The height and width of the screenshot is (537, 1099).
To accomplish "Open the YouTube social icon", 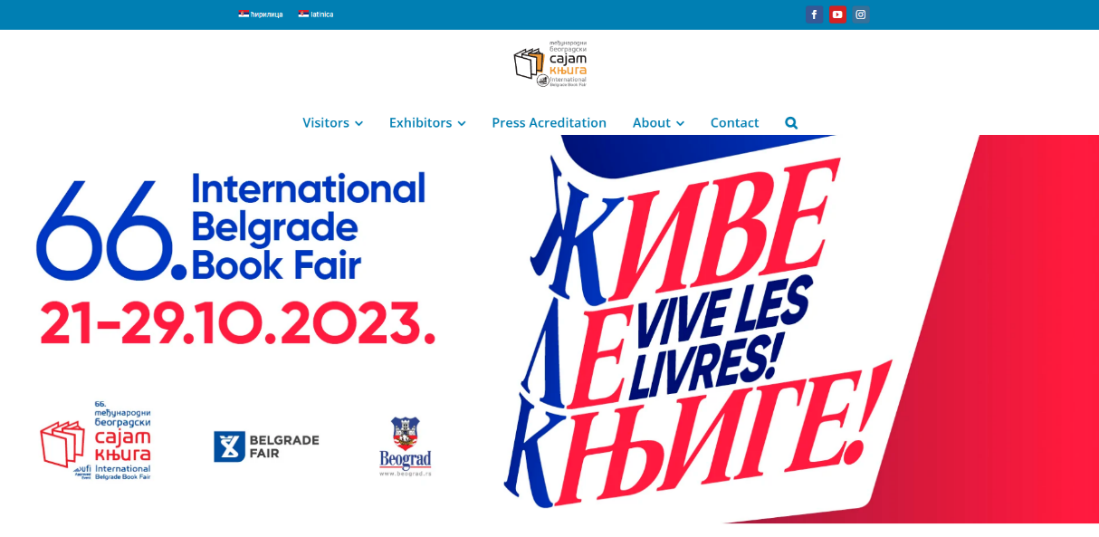I will (838, 15).
